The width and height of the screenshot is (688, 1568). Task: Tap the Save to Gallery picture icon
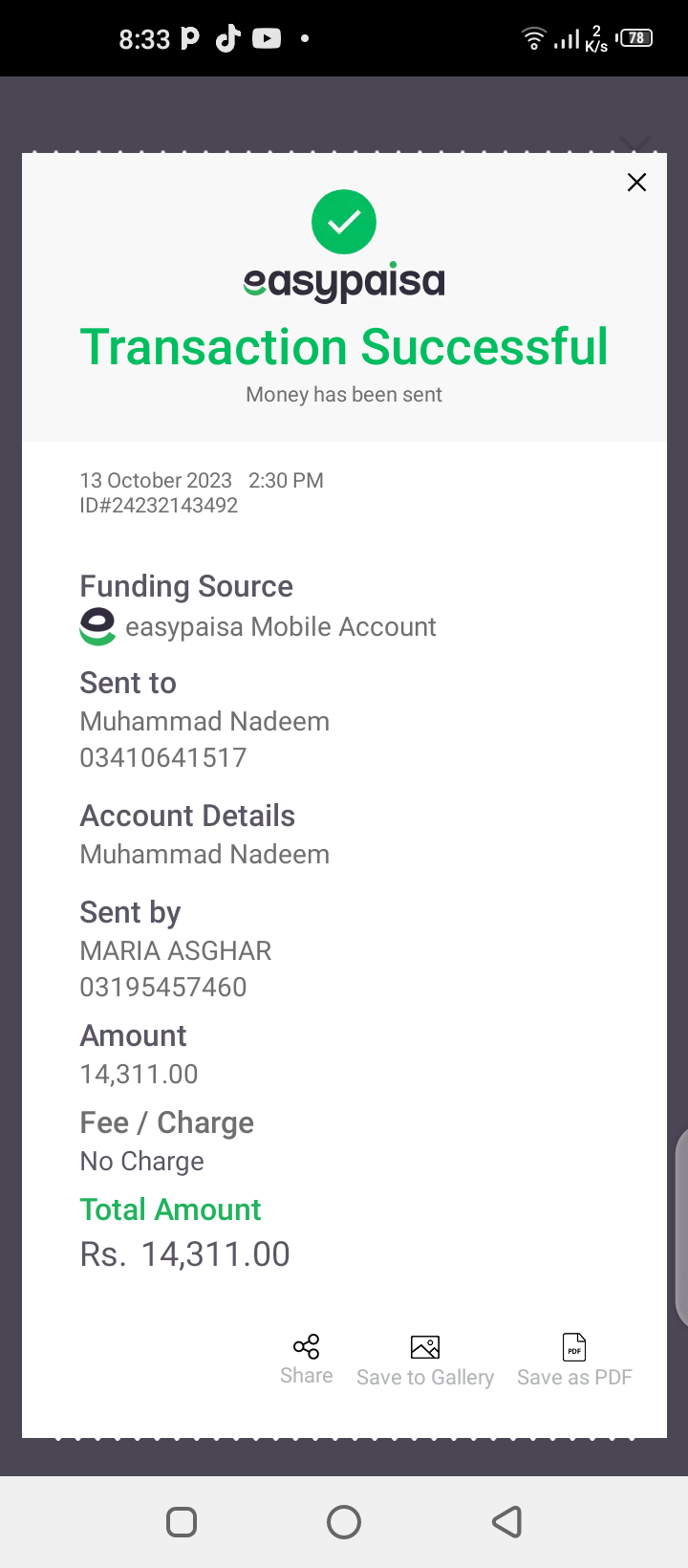tap(425, 1347)
